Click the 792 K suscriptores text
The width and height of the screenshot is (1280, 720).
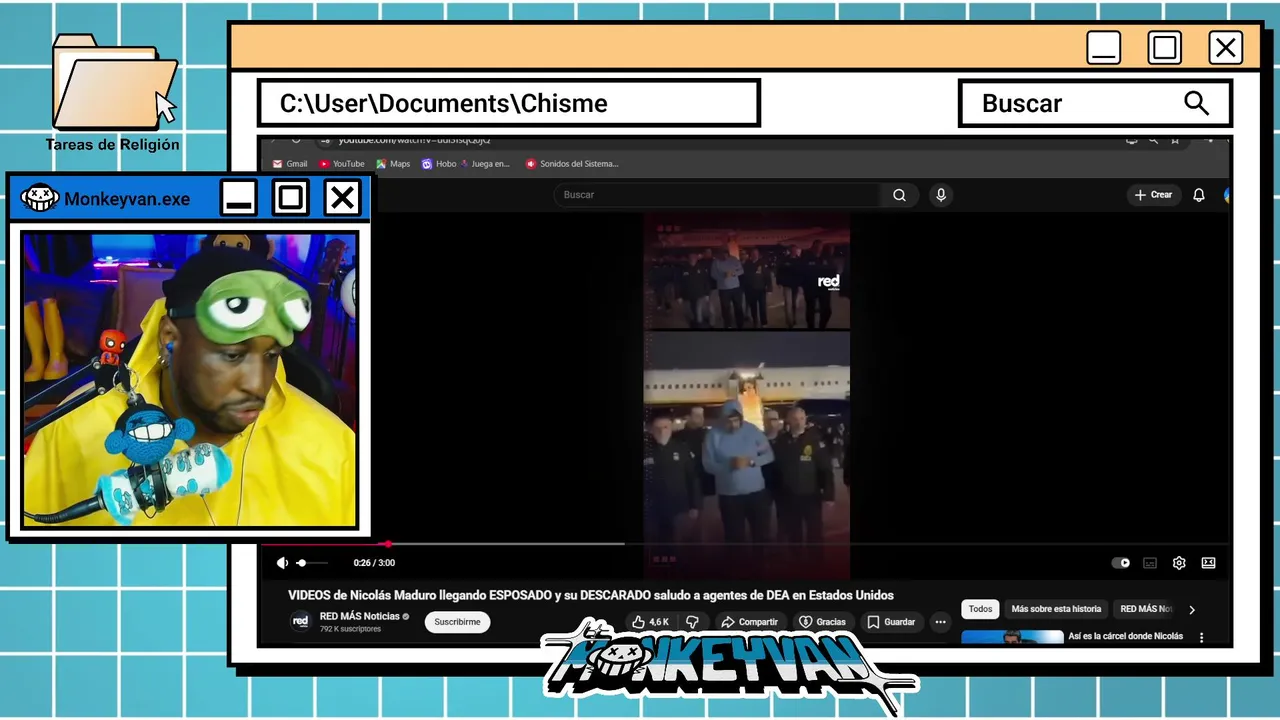[350, 629]
